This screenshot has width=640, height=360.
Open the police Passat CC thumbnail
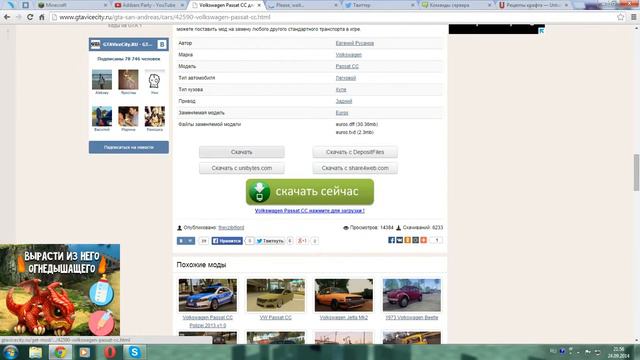click(x=208, y=295)
